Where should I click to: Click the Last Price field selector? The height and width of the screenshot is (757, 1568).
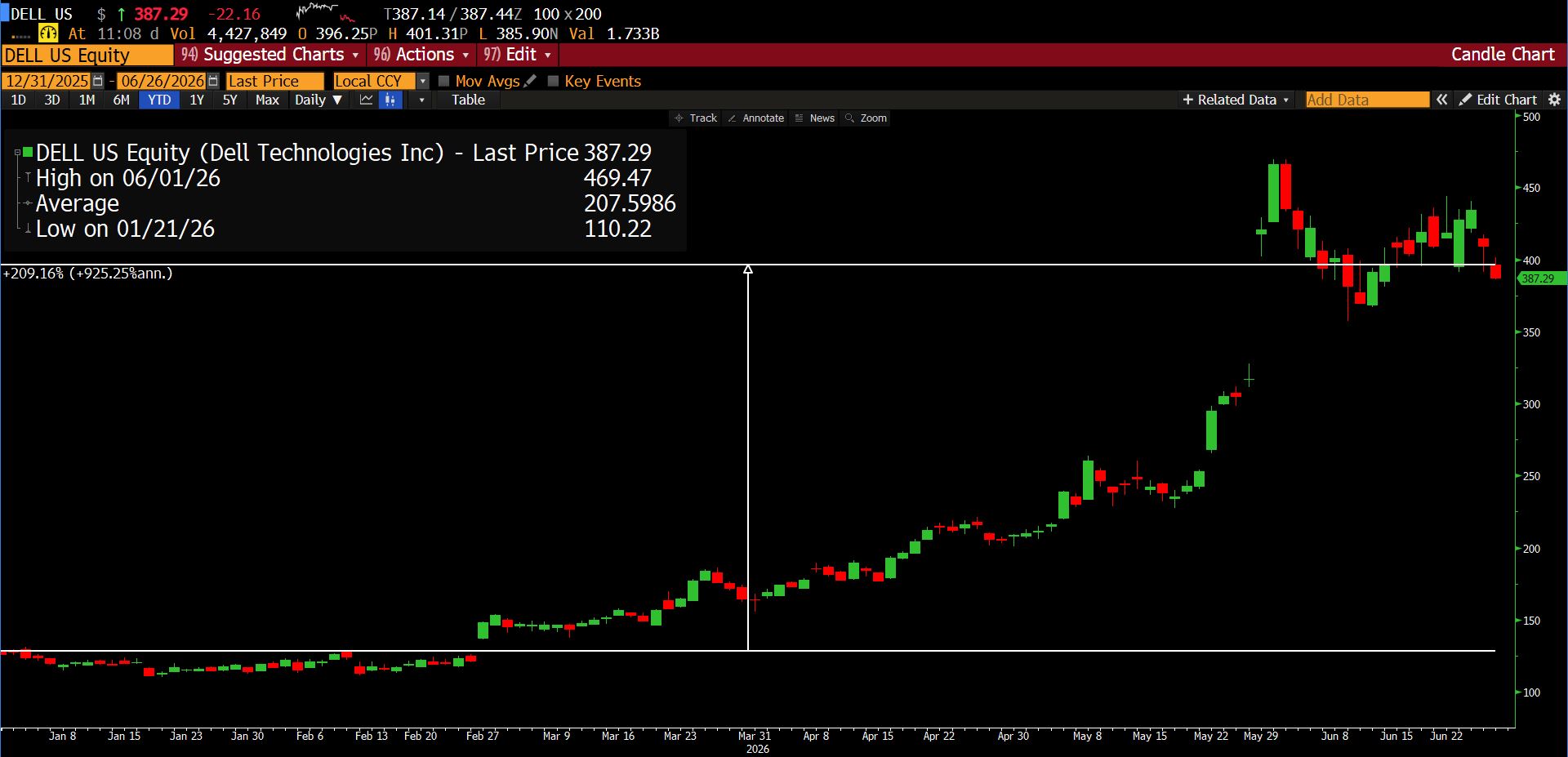274,81
